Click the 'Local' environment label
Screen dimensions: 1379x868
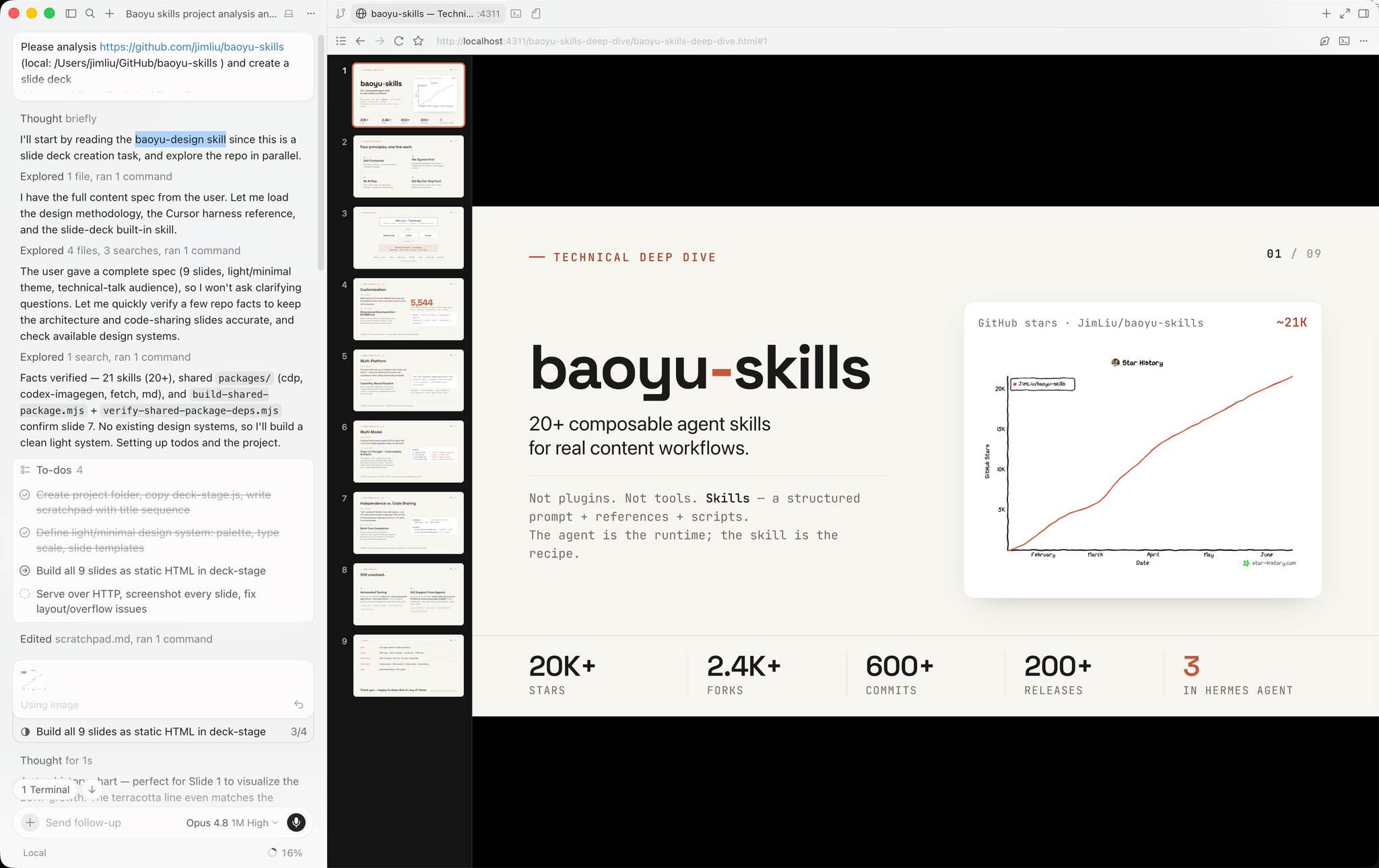click(x=34, y=853)
